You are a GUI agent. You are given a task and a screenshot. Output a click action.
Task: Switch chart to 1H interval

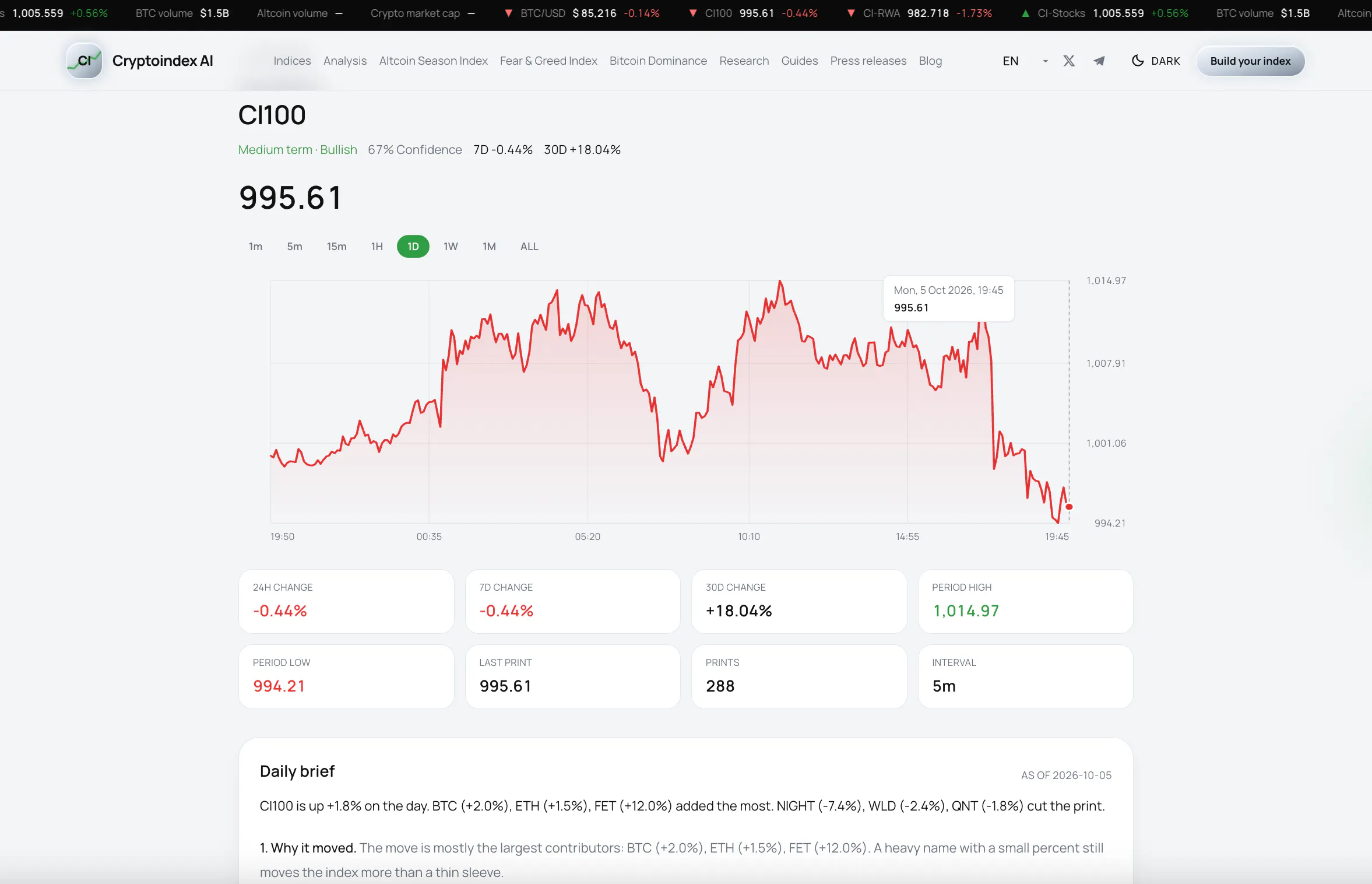tap(377, 246)
